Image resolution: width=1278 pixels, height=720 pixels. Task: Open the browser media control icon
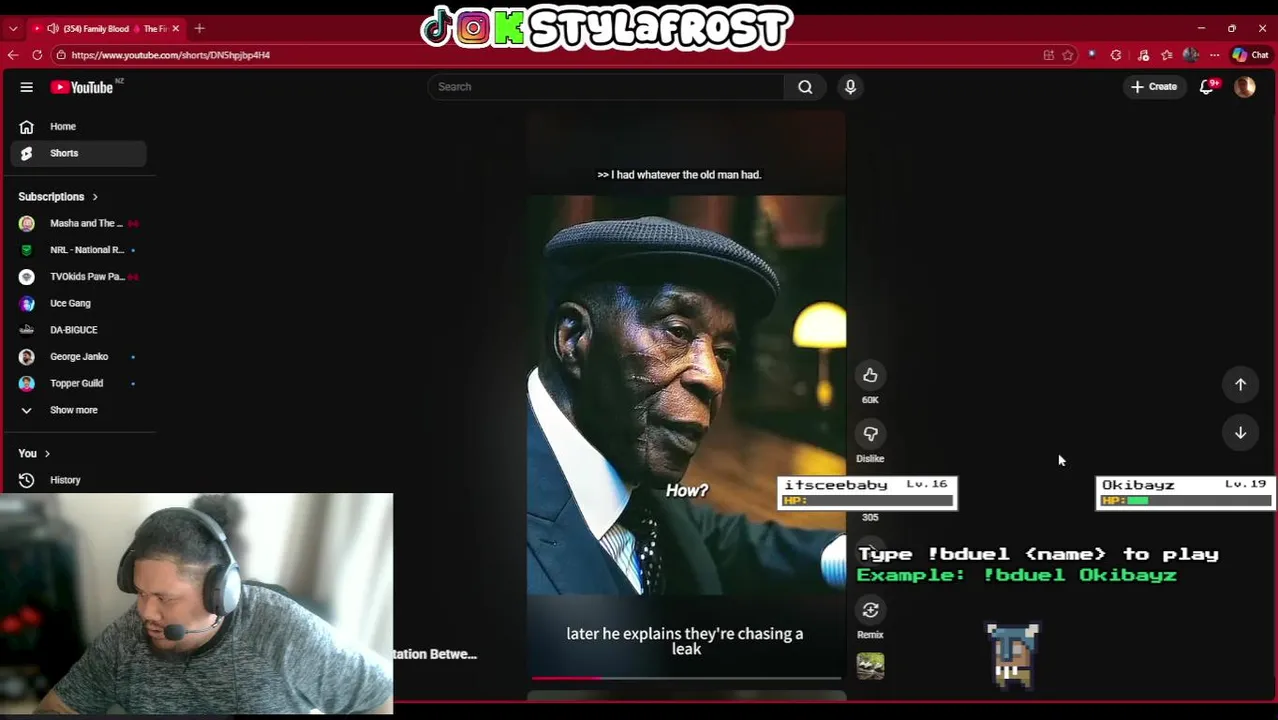coord(1143,55)
